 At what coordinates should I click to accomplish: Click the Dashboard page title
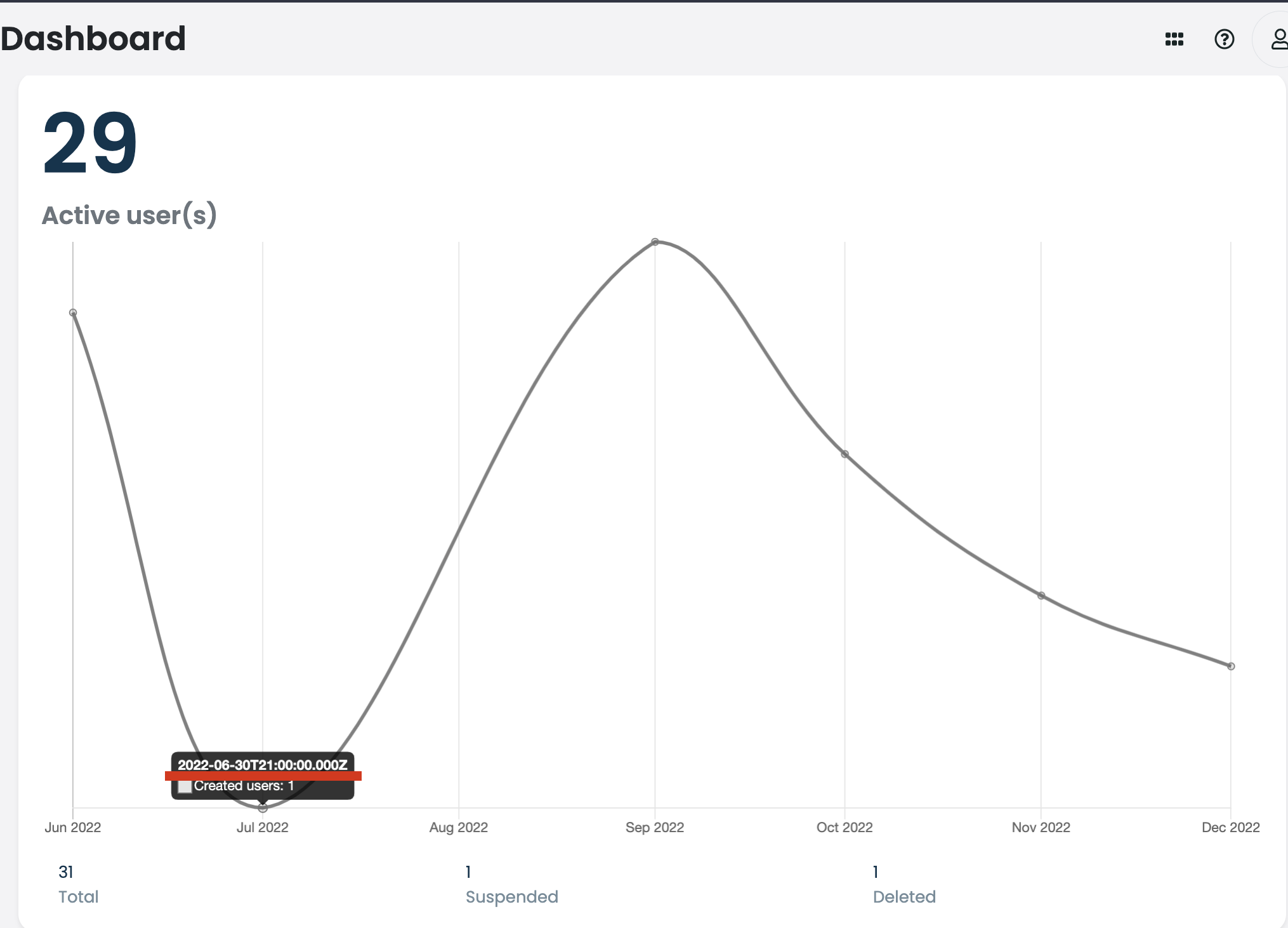click(x=94, y=38)
